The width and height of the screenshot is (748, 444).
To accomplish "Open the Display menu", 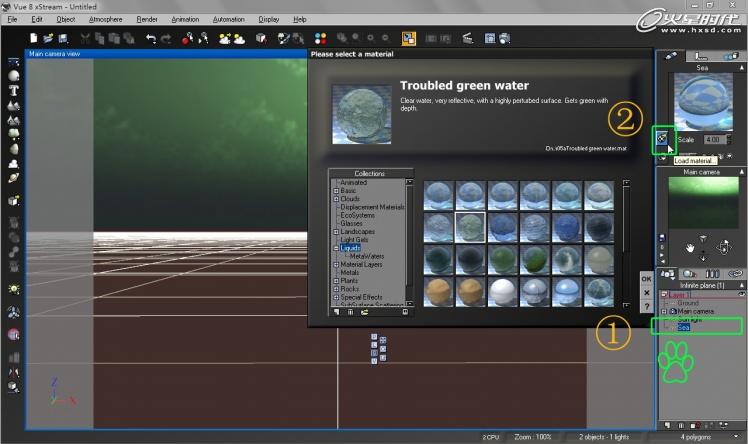I will coord(269,20).
